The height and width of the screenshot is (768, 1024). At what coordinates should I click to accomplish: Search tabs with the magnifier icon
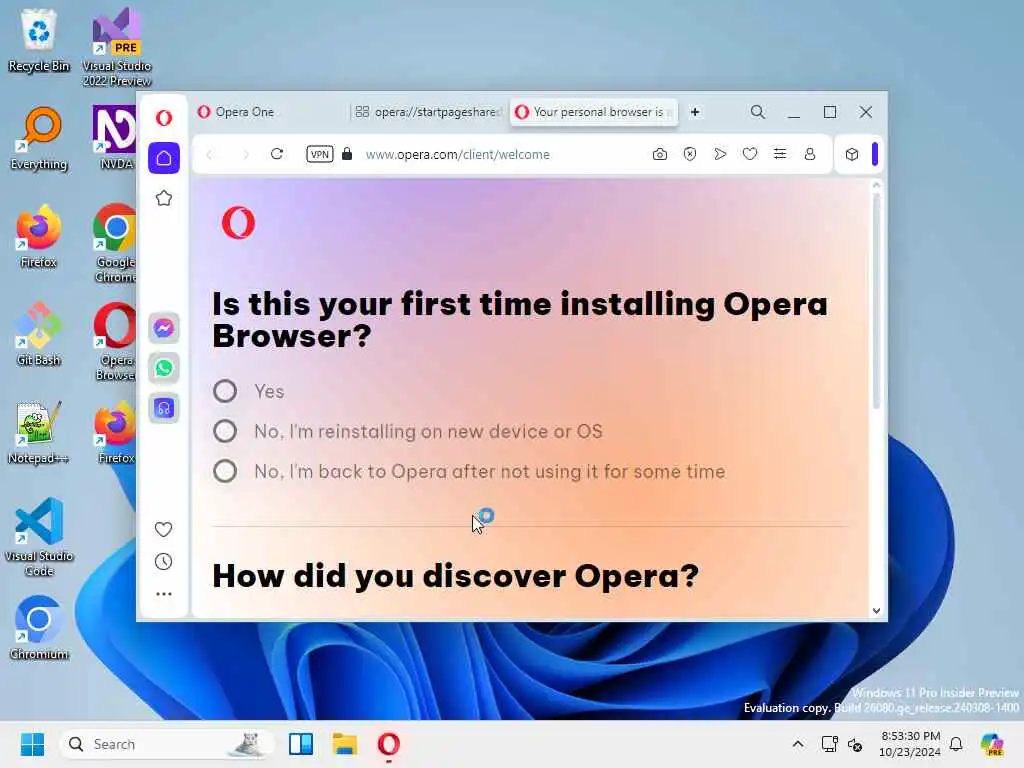[x=758, y=112]
